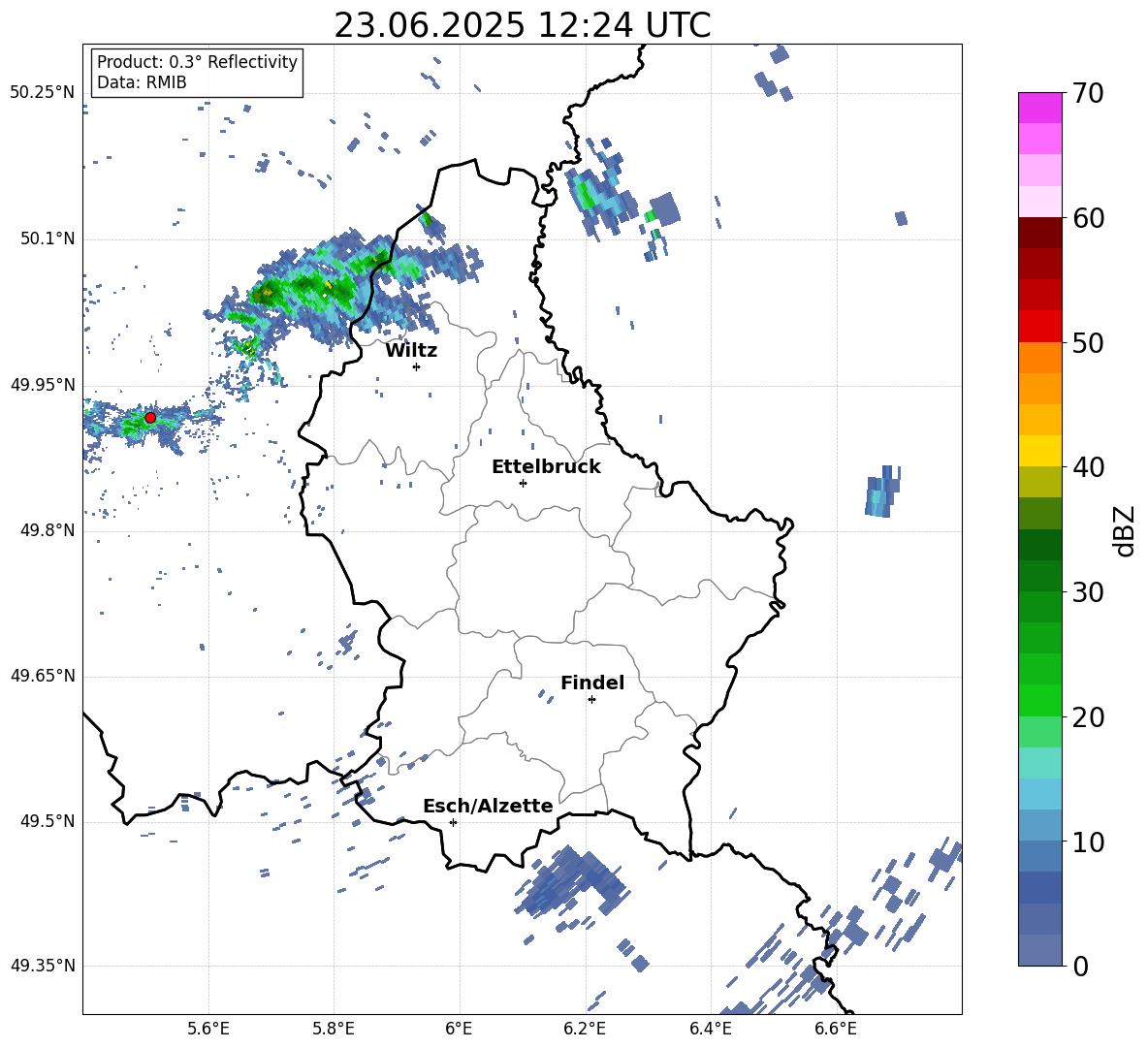Click the dBZ colorbar axis label
1148x1048 pixels.
coord(1126,530)
